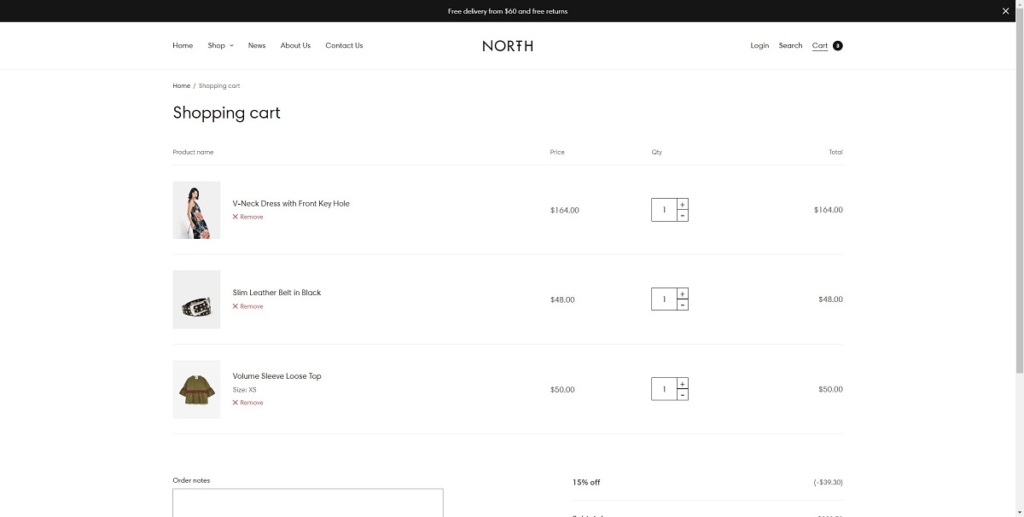This screenshot has width=1024, height=517.
Task: Go to About Us page
Action: point(295,46)
